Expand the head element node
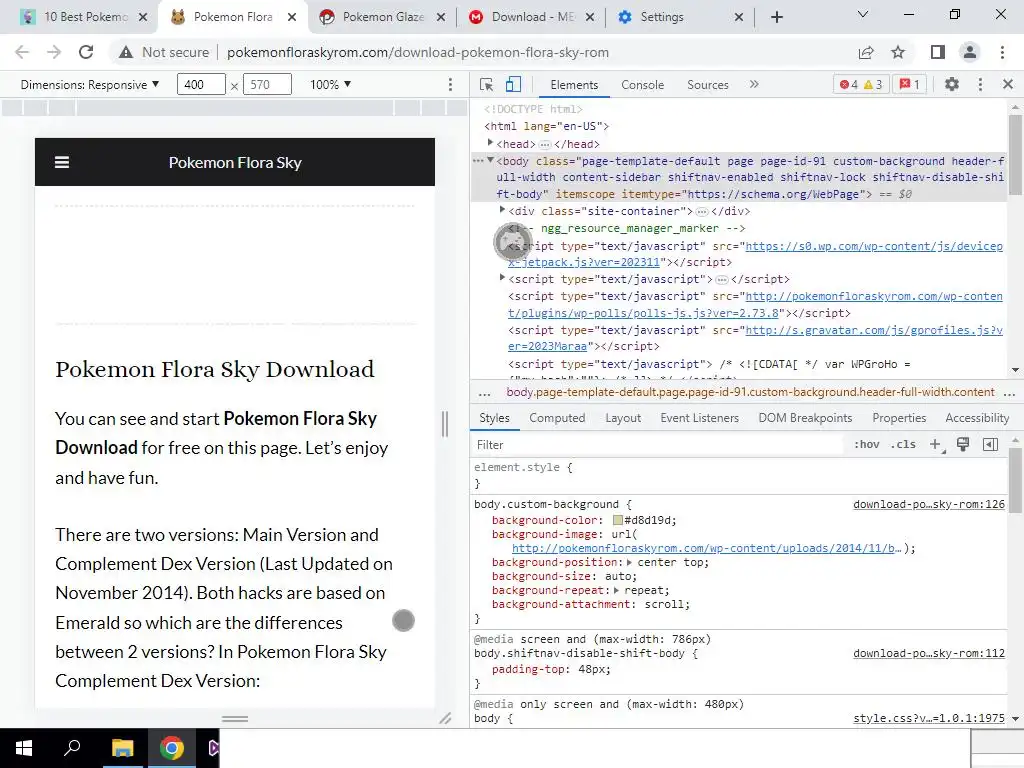Image resolution: width=1024 pixels, height=768 pixels. (x=490, y=143)
